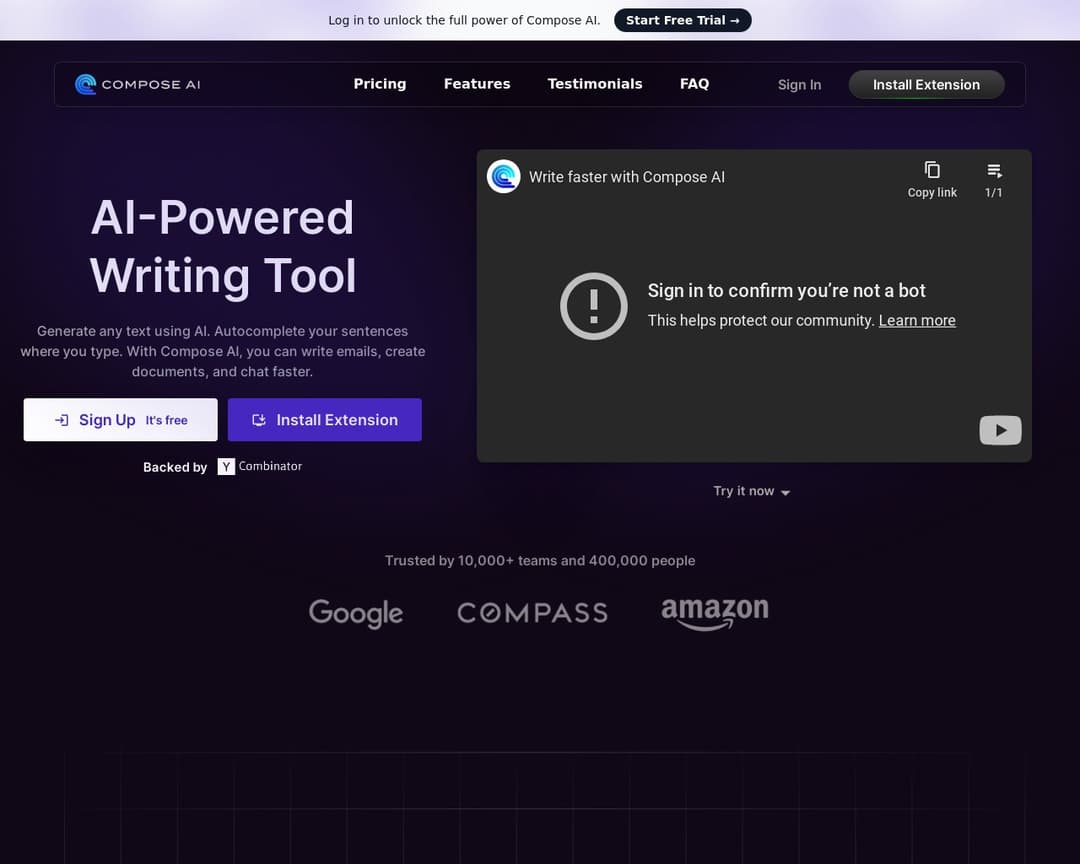Screen dimensions: 1080x864
Task: Play the Write faster with Compose AI video
Action: (1000, 430)
